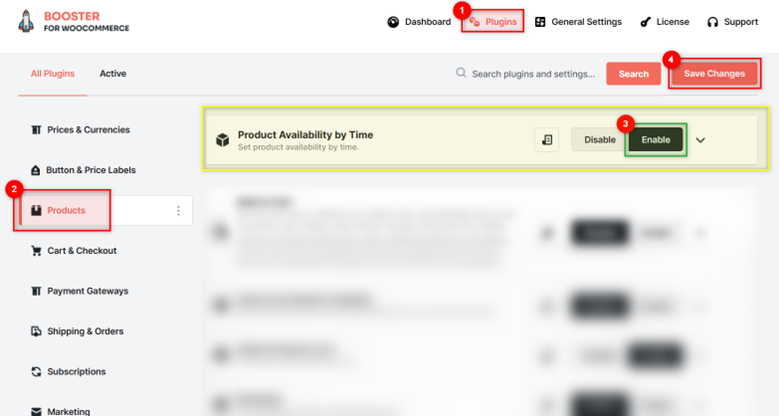The image size is (779, 416).
Task: Select the Cart & Checkout category
Action: tap(74, 250)
